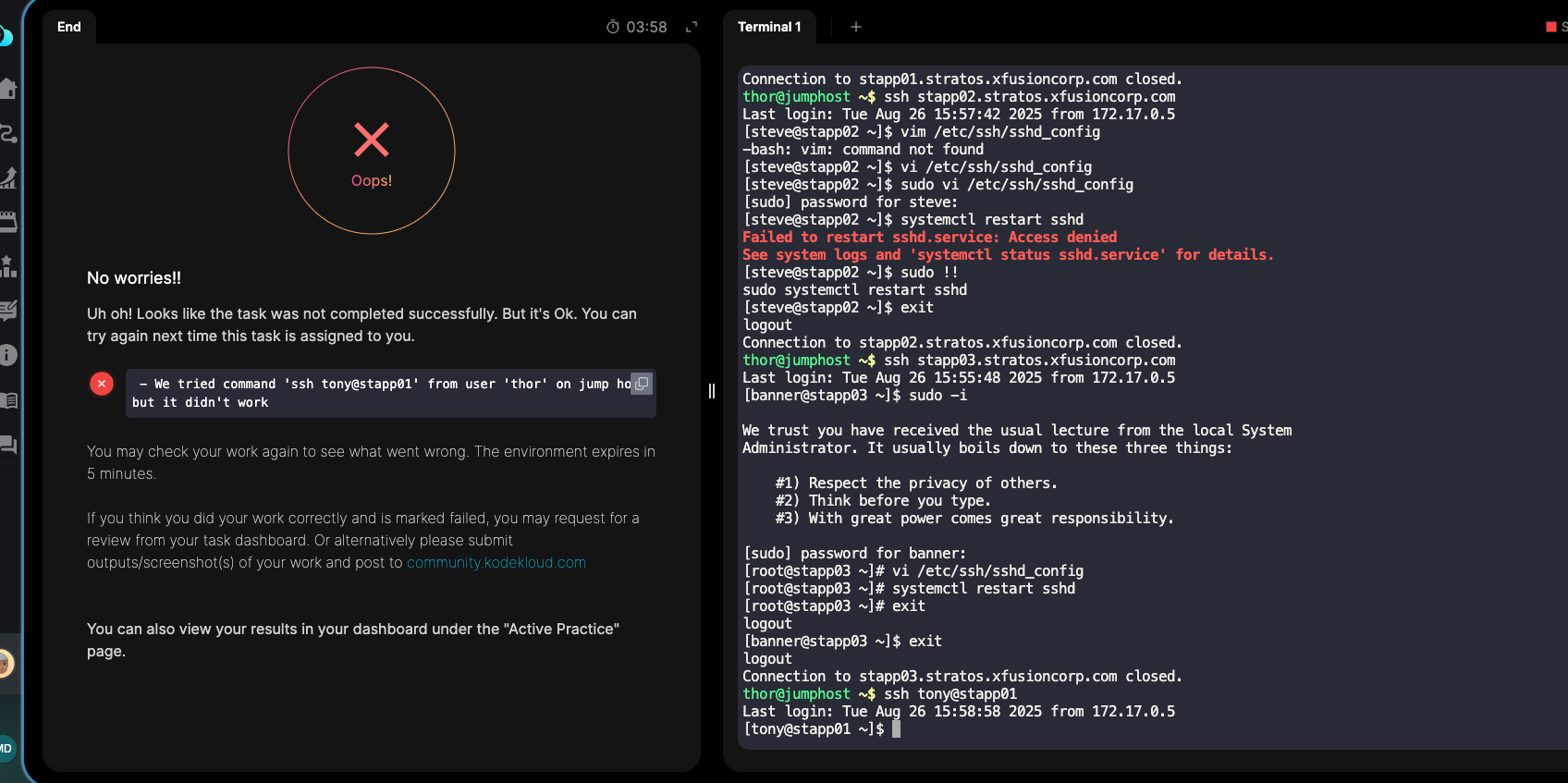Viewport: 1568px width, 783px height.
Task: Open the Home icon in sidebar
Action: pyautogui.click(x=8, y=89)
